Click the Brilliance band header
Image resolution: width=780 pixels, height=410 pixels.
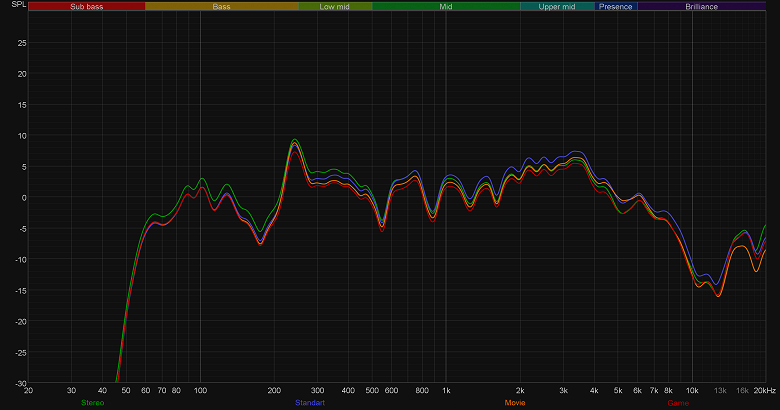pos(701,6)
